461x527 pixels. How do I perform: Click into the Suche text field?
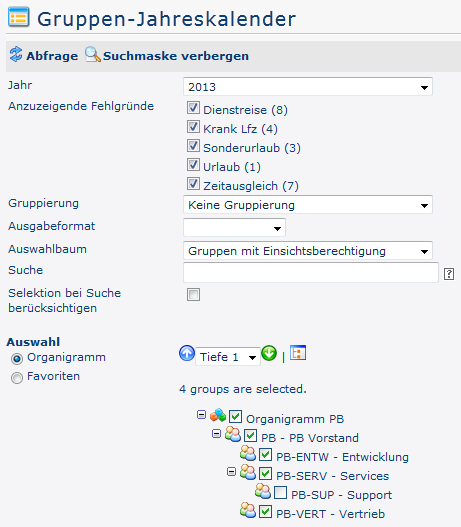click(x=311, y=273)
